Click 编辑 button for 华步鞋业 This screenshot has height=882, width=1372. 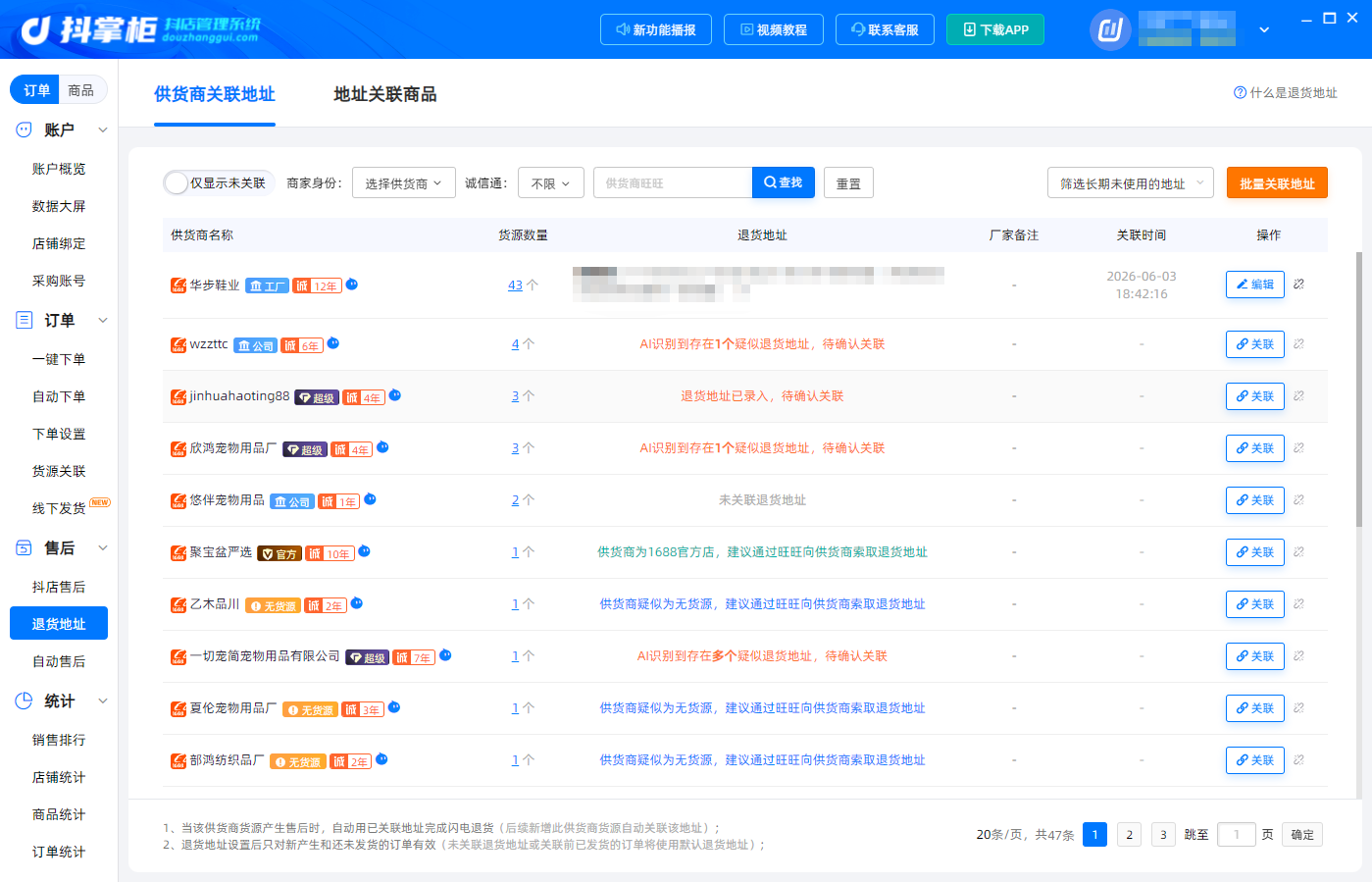point(1255,285)
